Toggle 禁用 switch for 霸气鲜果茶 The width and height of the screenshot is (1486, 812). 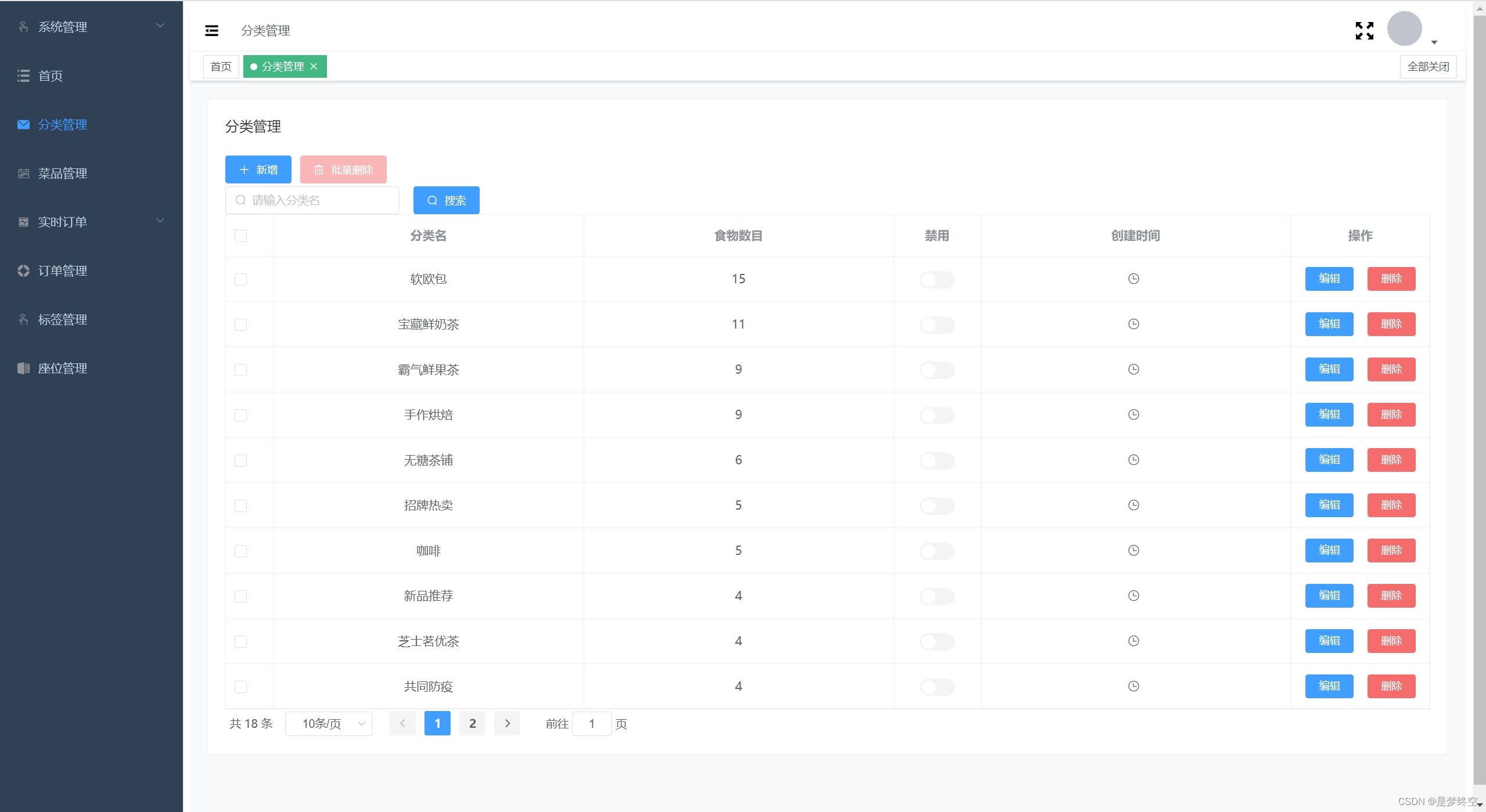click(x=937, y=370)
